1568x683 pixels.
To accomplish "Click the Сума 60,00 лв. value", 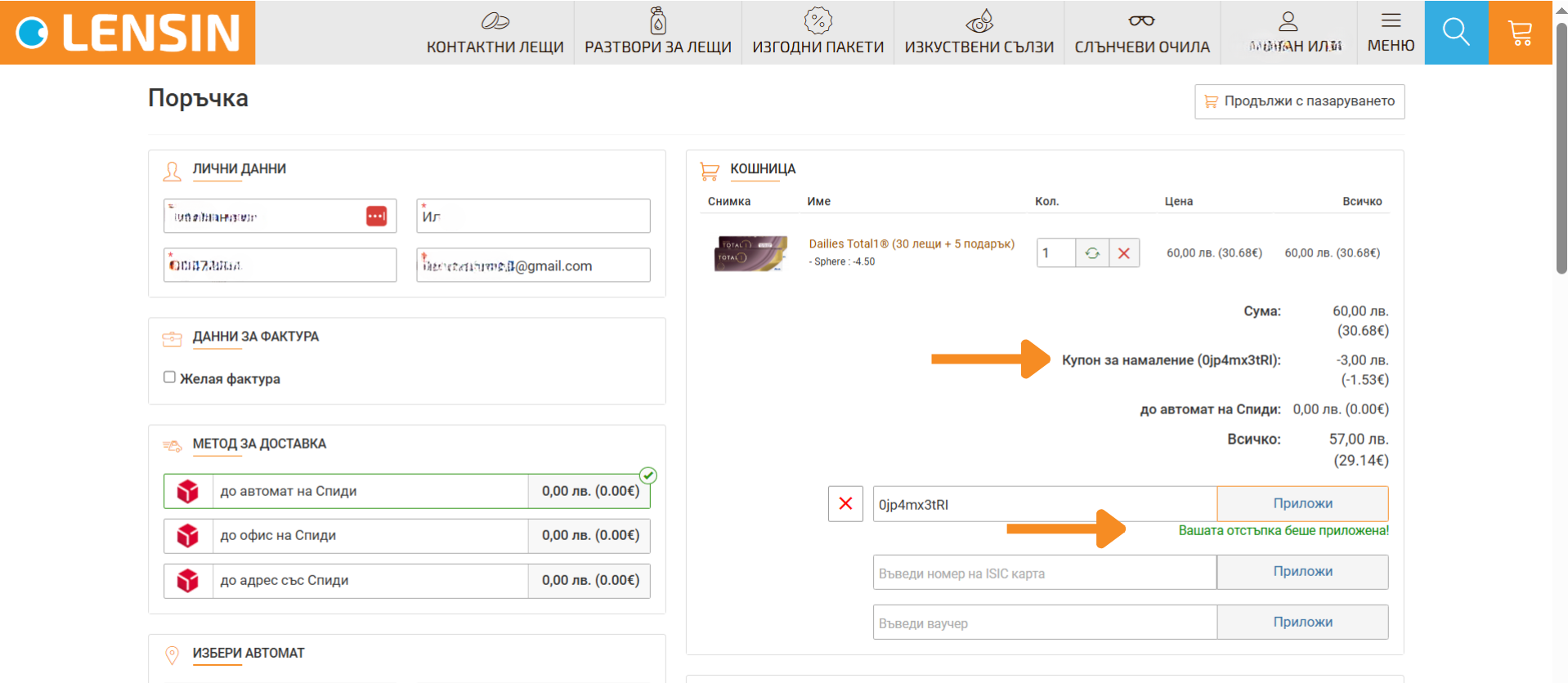I will point(1360,311).
